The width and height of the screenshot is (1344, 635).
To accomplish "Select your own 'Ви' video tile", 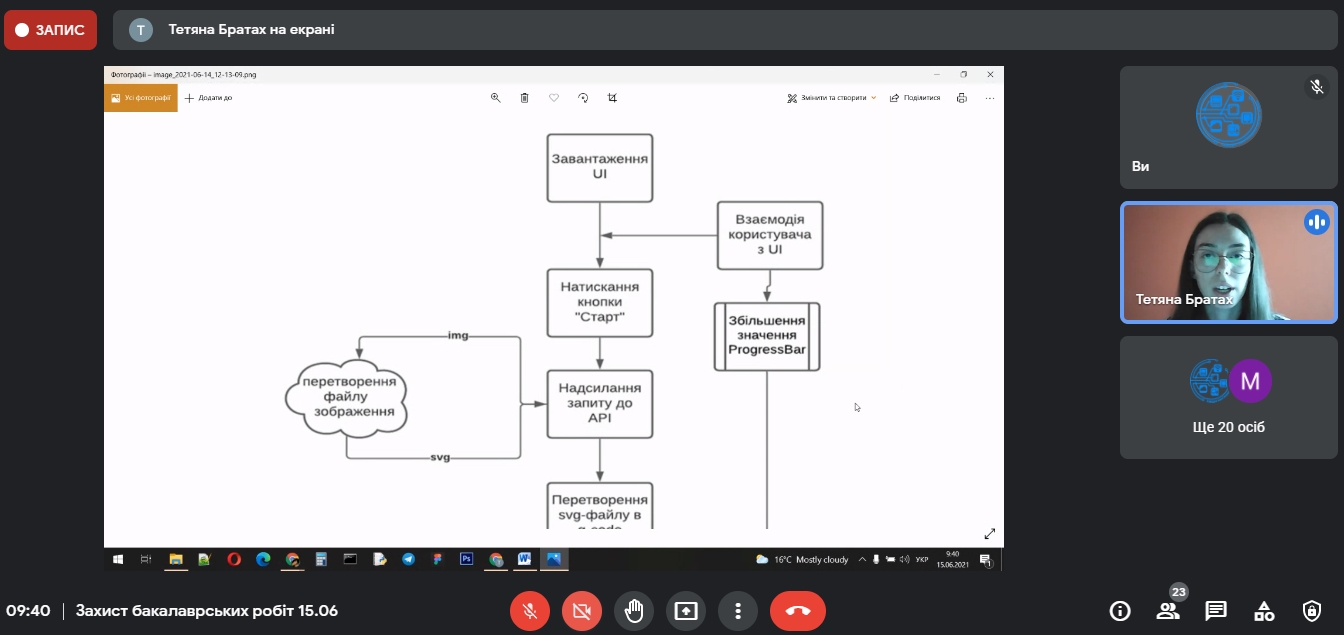I will tap(1228, 127).
